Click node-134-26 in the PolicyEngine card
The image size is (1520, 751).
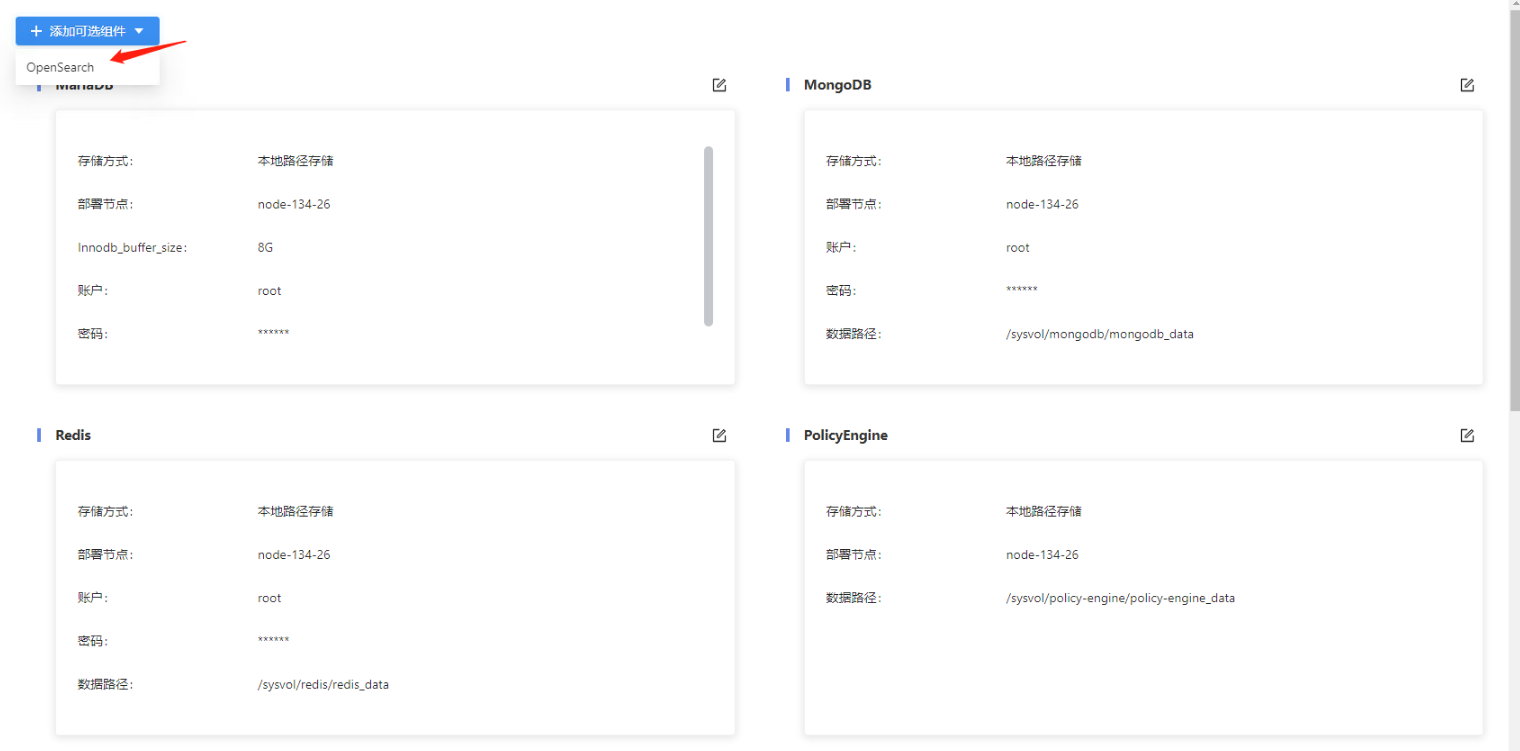pos(1042,555)
